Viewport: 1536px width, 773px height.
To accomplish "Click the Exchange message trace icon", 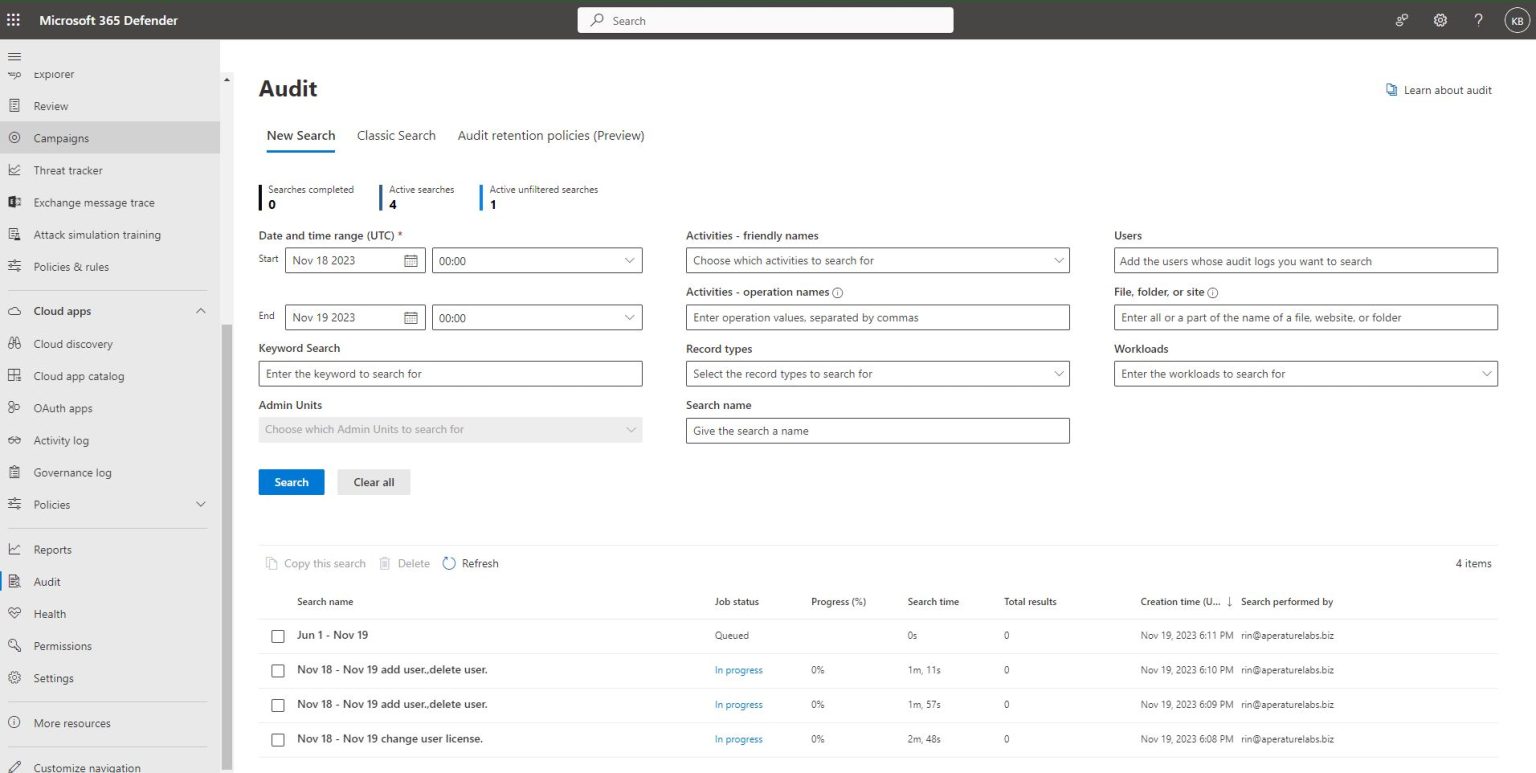I will 14,202.
